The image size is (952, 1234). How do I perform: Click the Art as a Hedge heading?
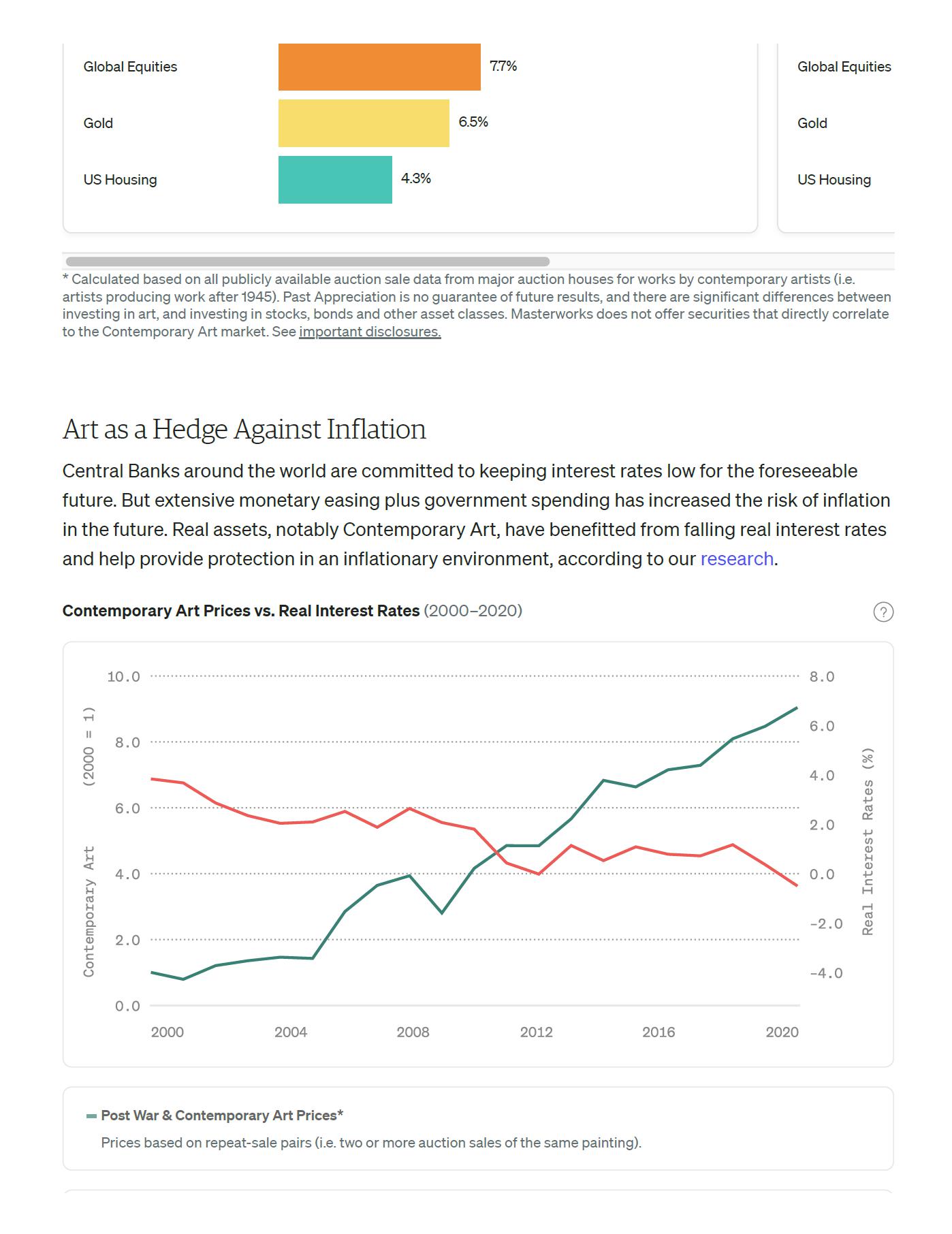click(x=244, y=430)
